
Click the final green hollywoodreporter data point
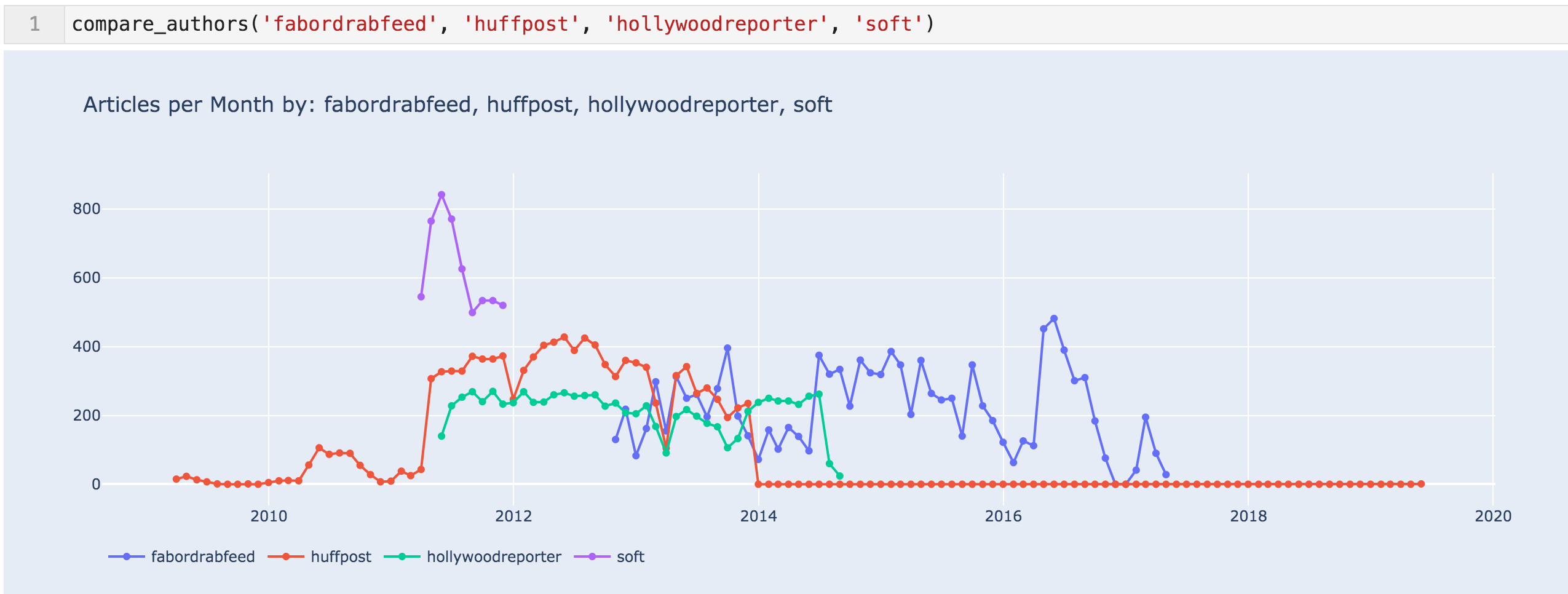point(840,476)
